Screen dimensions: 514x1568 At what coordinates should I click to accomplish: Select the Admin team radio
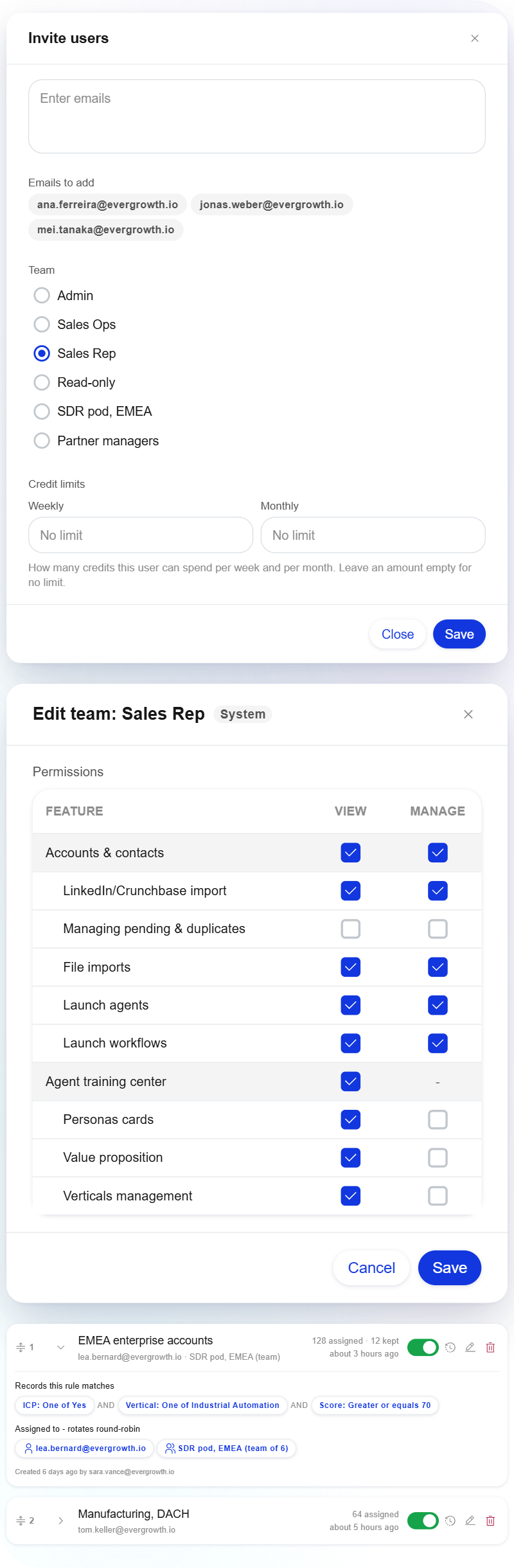coord(42,296)
